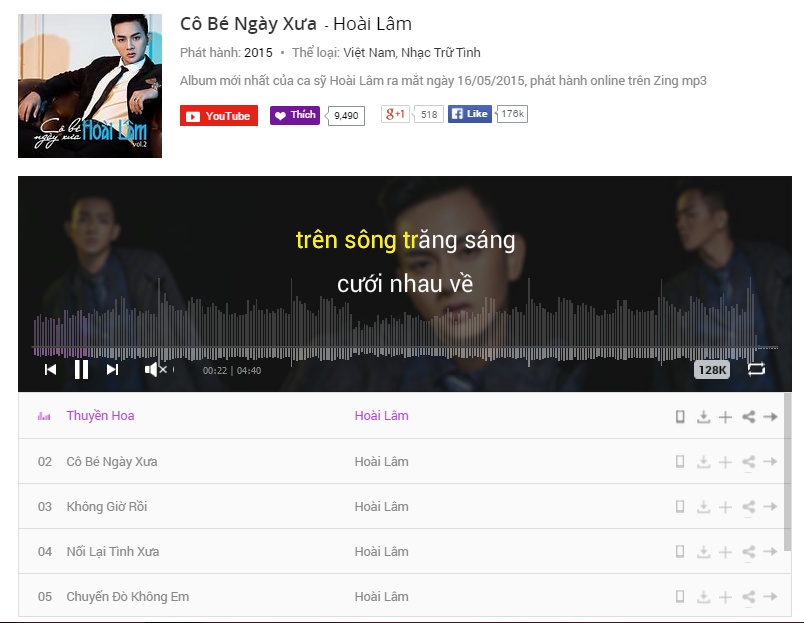
Task: Toggle repeat mode in the player
Action: pyautogui.click(x=756, y=369)
